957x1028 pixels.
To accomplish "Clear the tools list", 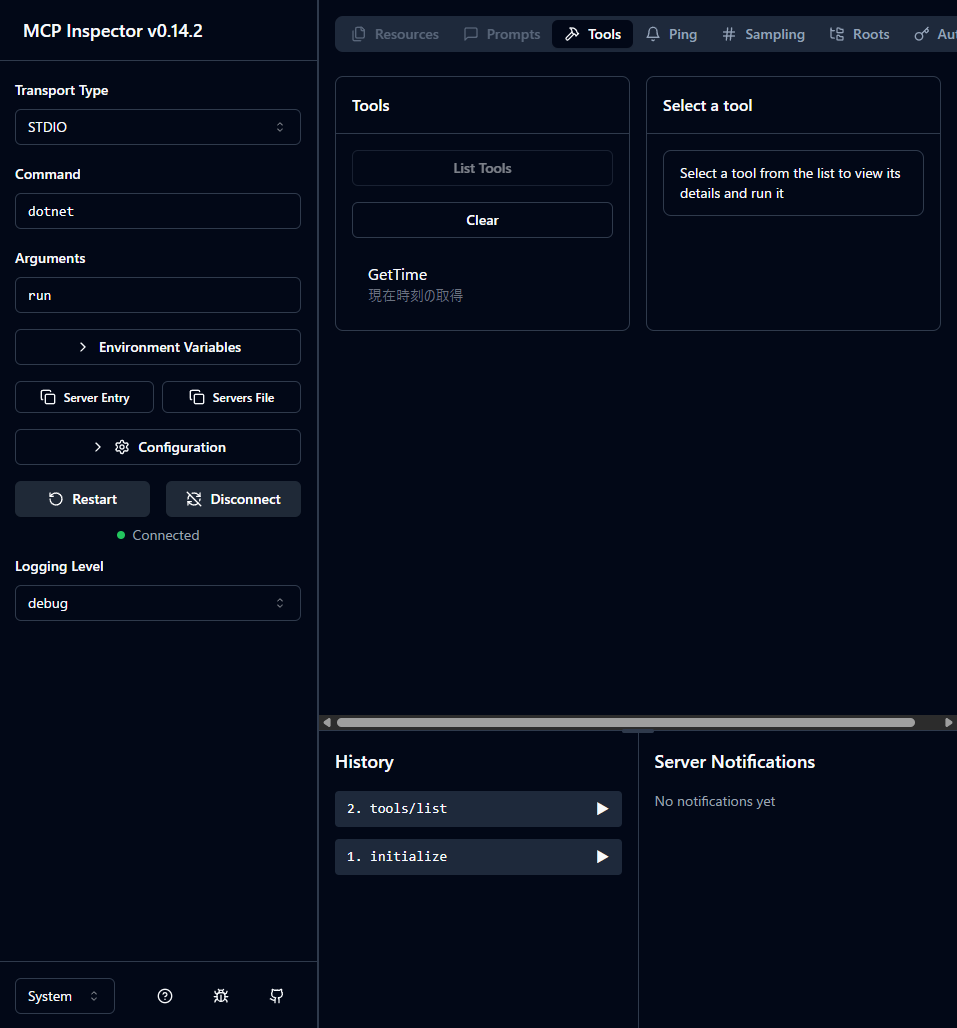I will pyautogui.click(x=482, y=220).
